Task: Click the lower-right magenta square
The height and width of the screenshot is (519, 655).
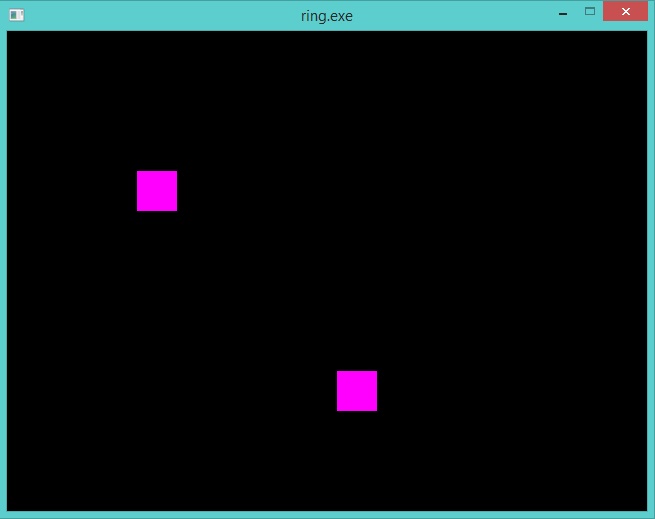Action: point(357,391)
